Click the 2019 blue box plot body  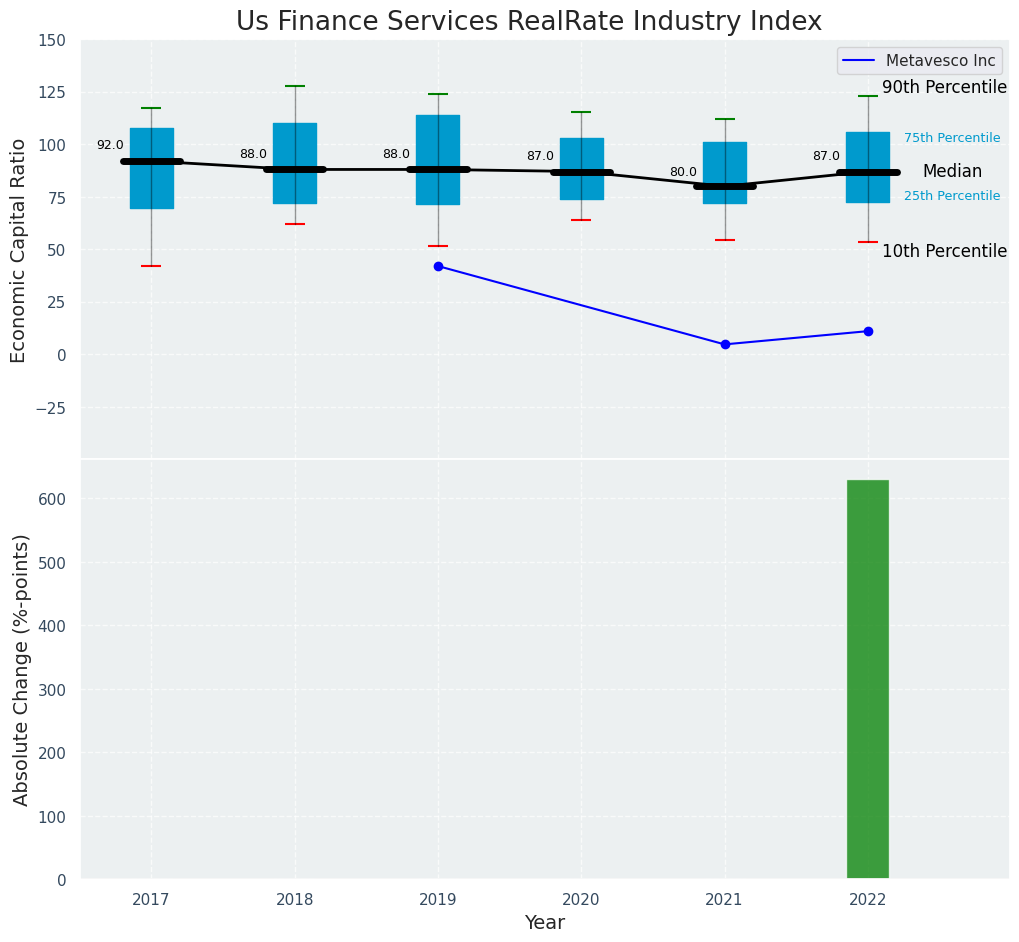438,140
